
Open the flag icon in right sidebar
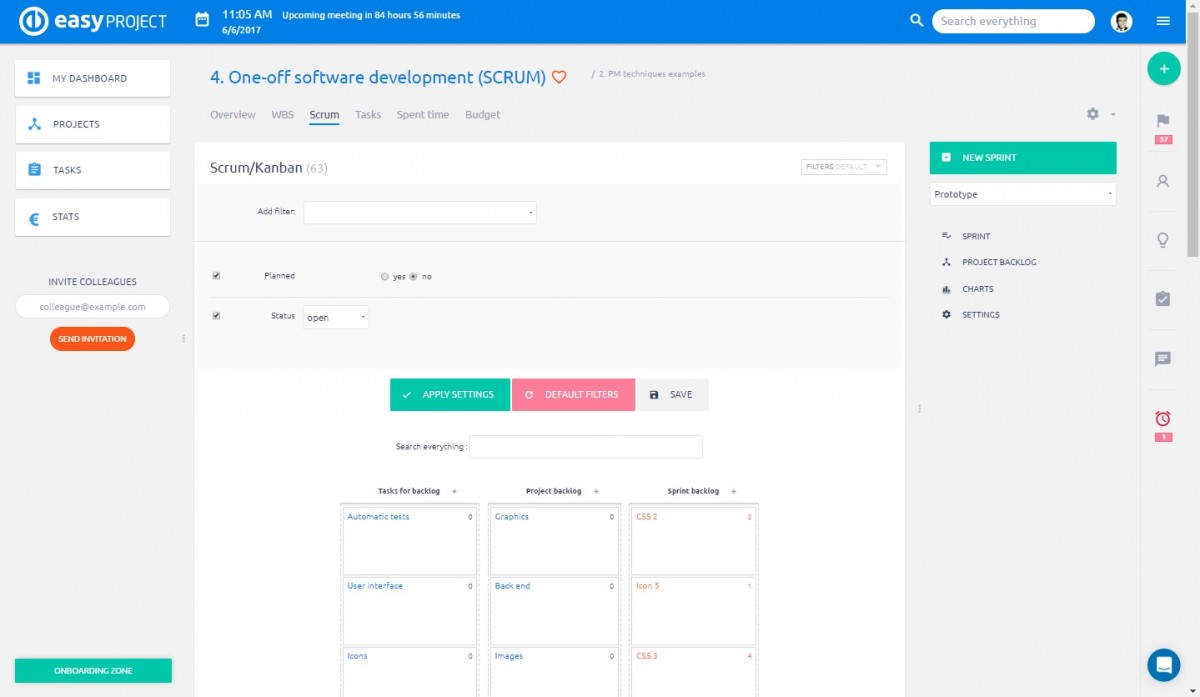click(1162, 121)
